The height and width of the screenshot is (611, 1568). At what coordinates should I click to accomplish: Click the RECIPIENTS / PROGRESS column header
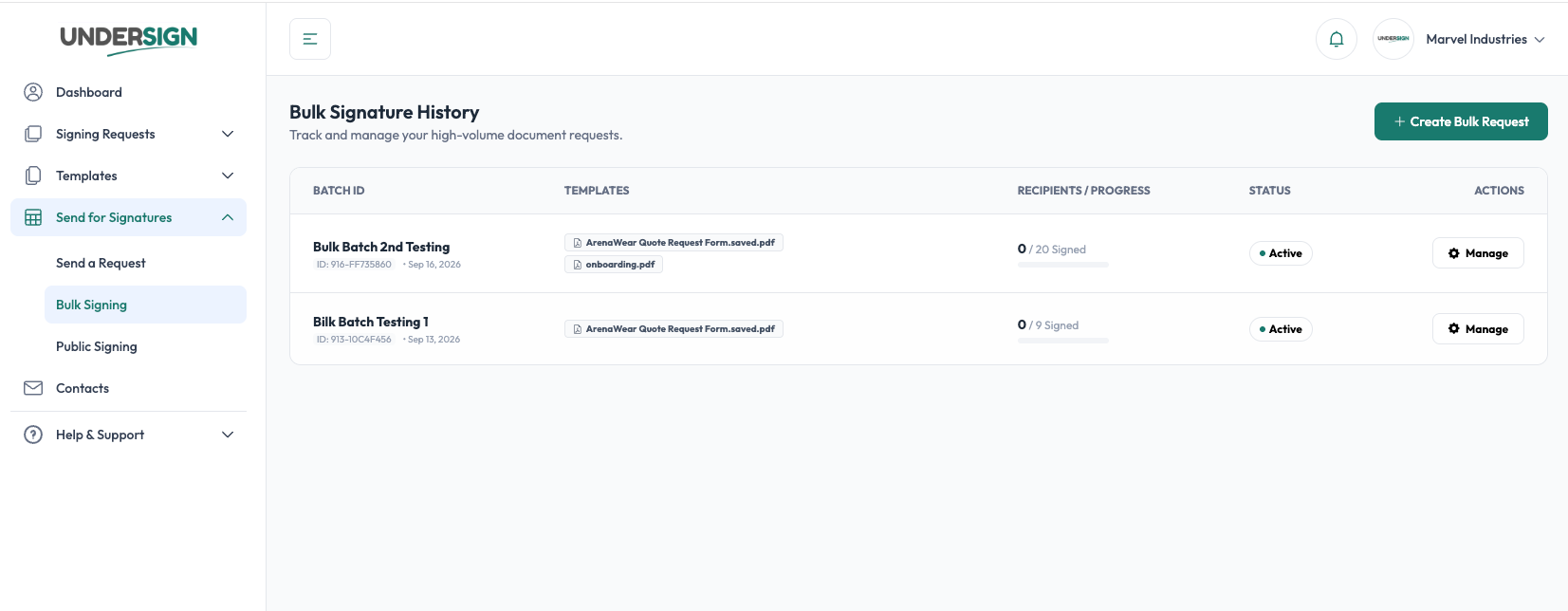1084,191
